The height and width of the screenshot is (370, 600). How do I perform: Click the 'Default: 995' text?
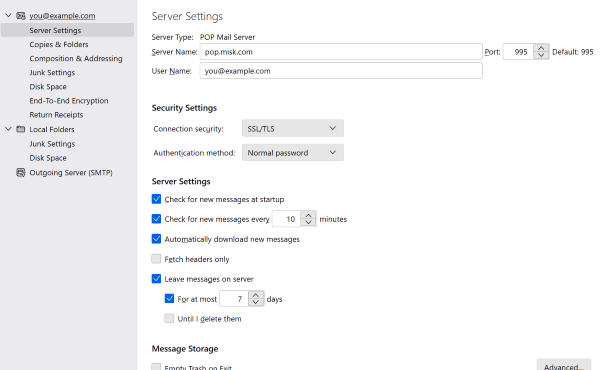pos(572,52)
